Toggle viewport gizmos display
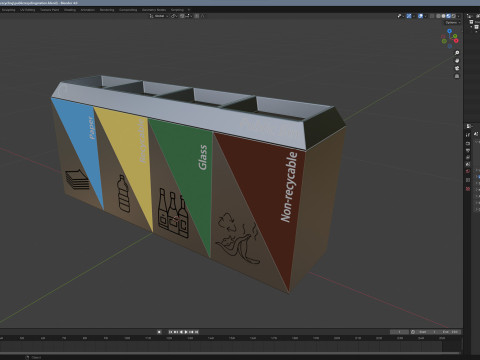This screenshot has height=360, width=480. click(409, 16)
